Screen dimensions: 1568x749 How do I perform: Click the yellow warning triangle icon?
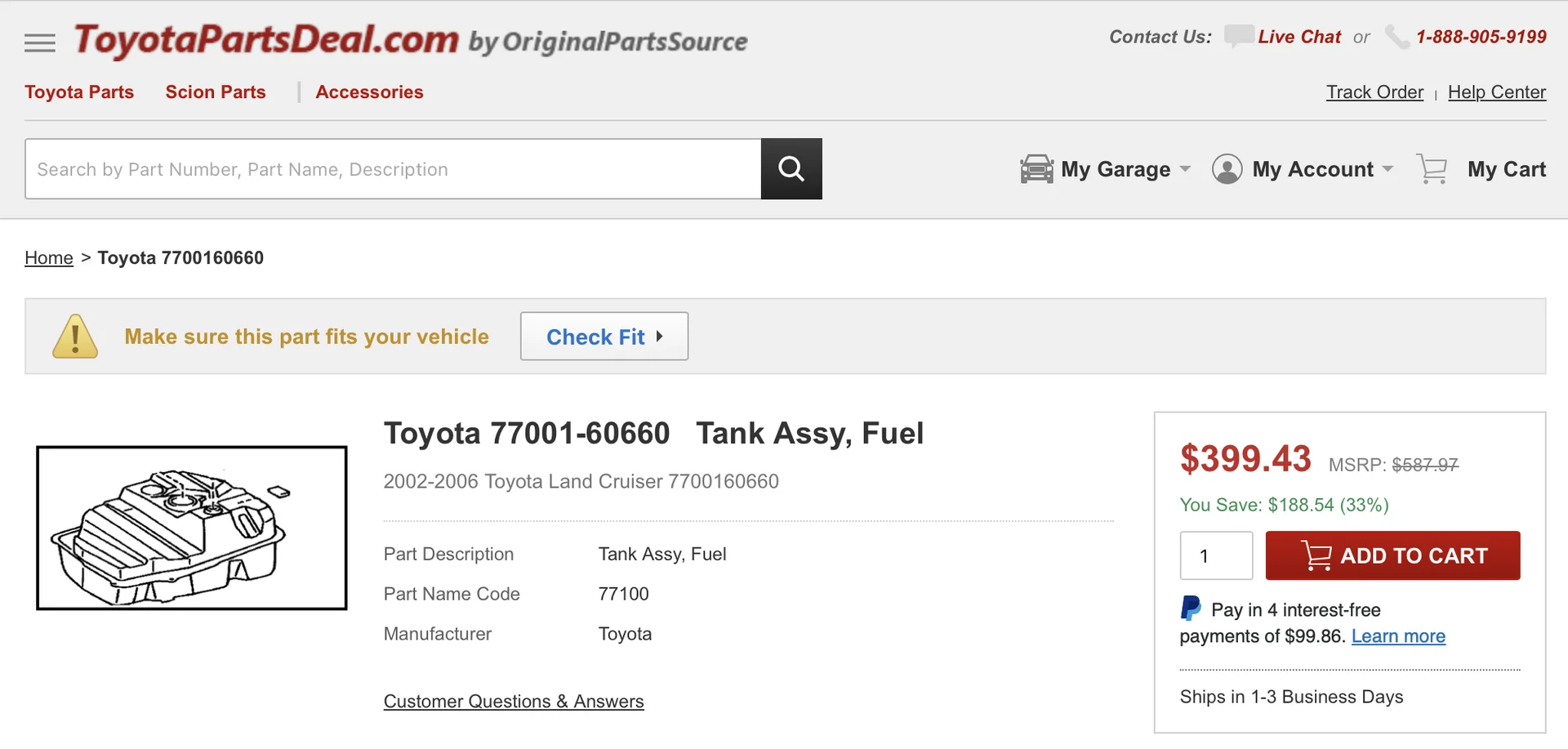(x=75, y=337)
